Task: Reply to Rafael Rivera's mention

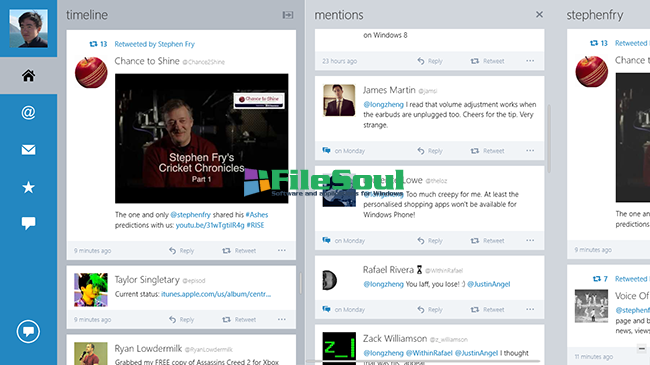Action: 430,309
